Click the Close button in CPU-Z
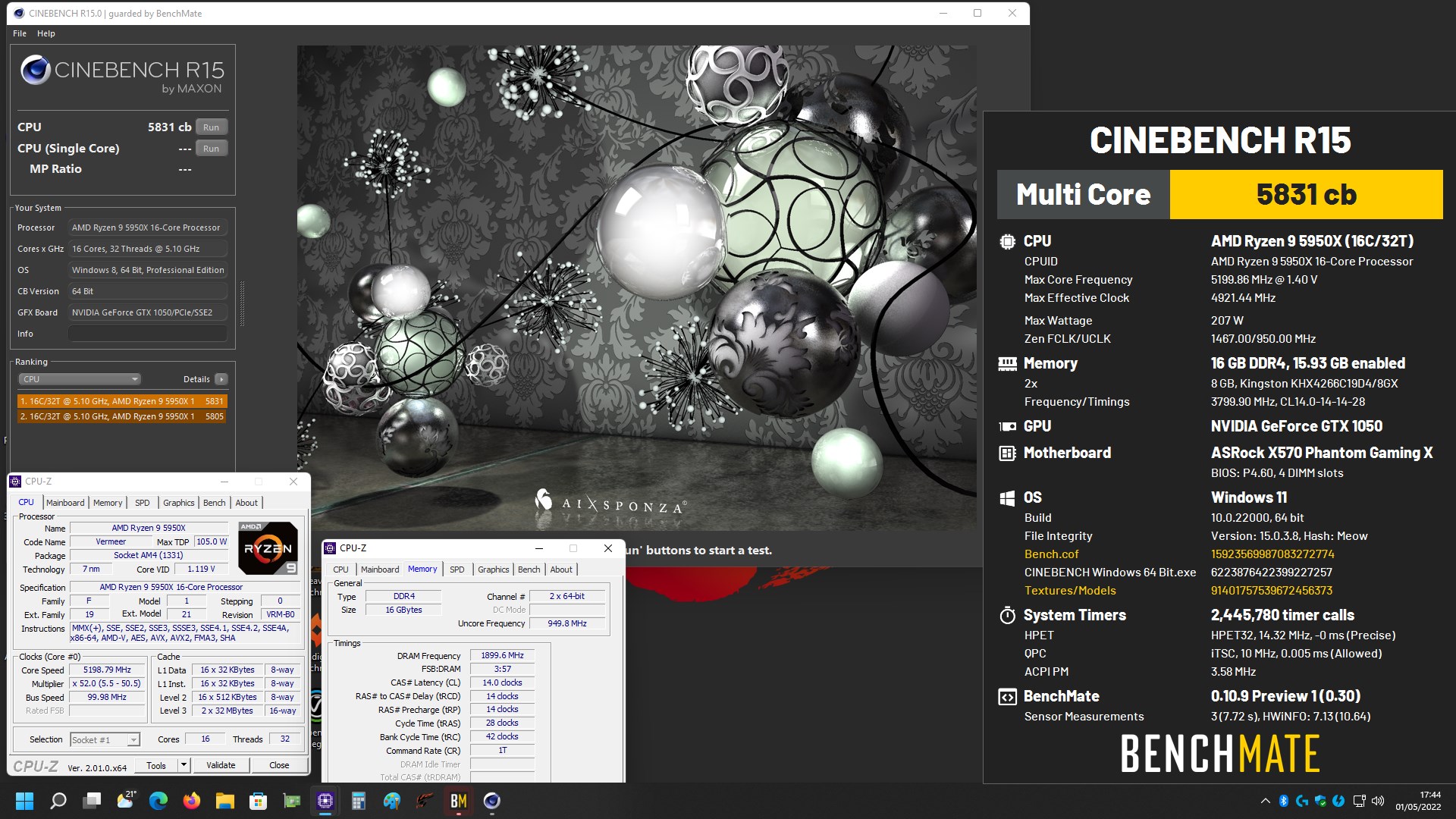This screenshot has width=1456, height=819. pos(279,765)
